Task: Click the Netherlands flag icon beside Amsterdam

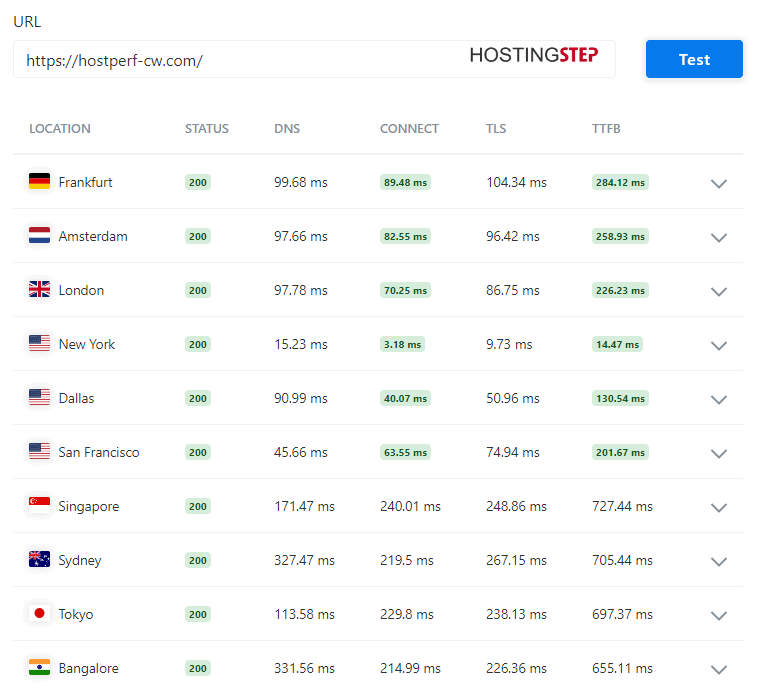Action: coord(39,235)
